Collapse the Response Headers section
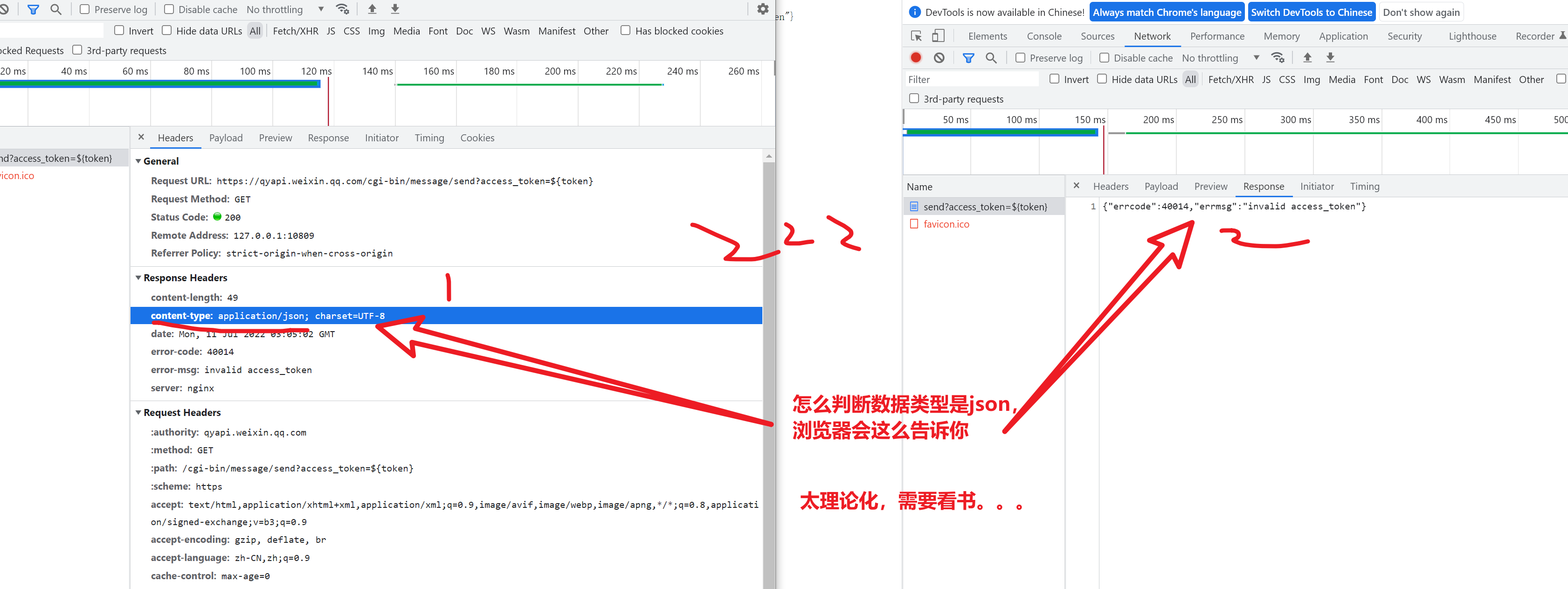 [138, 278]
